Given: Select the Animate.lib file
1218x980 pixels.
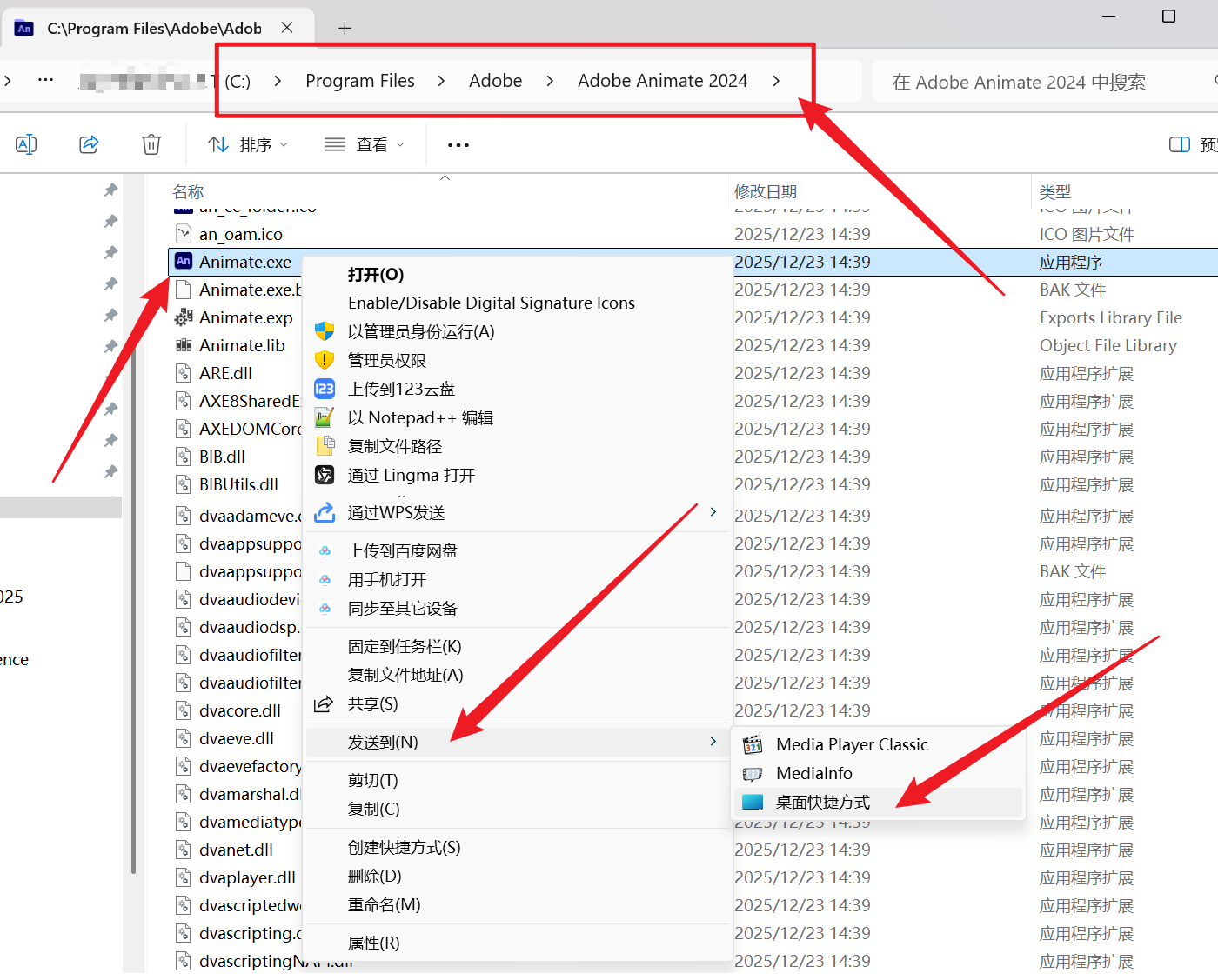Looking at the screenshot, I should click(242, 346).
